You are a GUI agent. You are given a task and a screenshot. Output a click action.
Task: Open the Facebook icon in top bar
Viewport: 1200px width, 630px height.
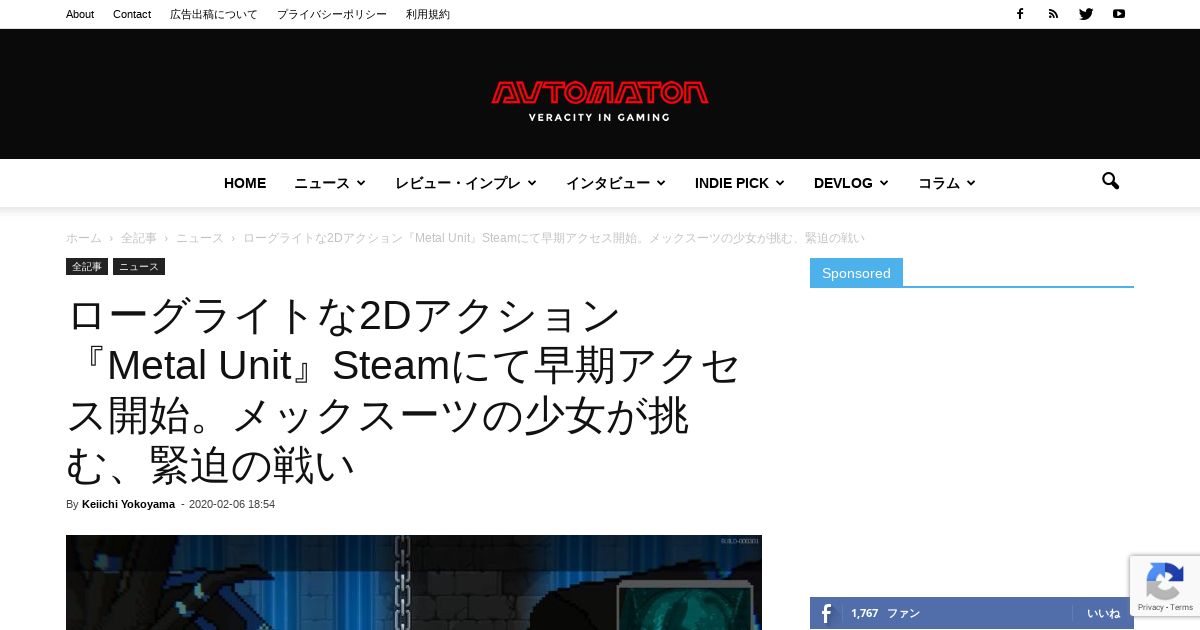point(1020,14)
